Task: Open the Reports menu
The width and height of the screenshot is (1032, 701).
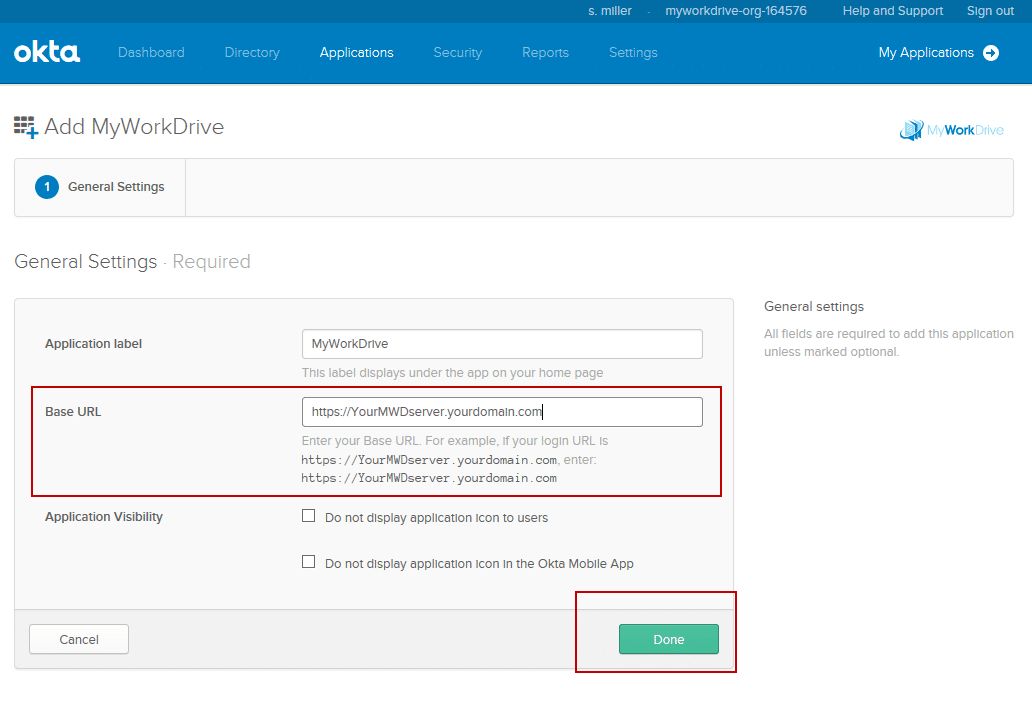Action: (545, 53)
